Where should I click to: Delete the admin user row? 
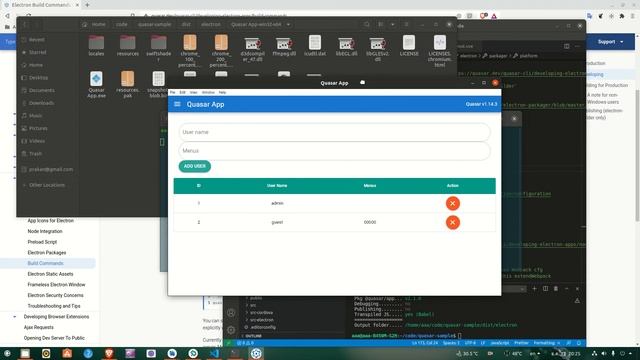(452, 203)
